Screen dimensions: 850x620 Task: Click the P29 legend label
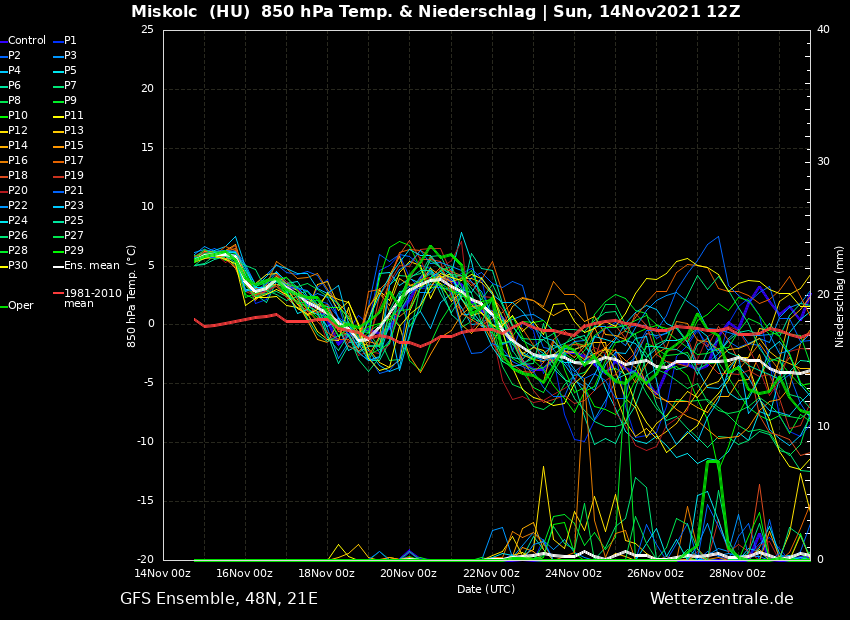74,251
